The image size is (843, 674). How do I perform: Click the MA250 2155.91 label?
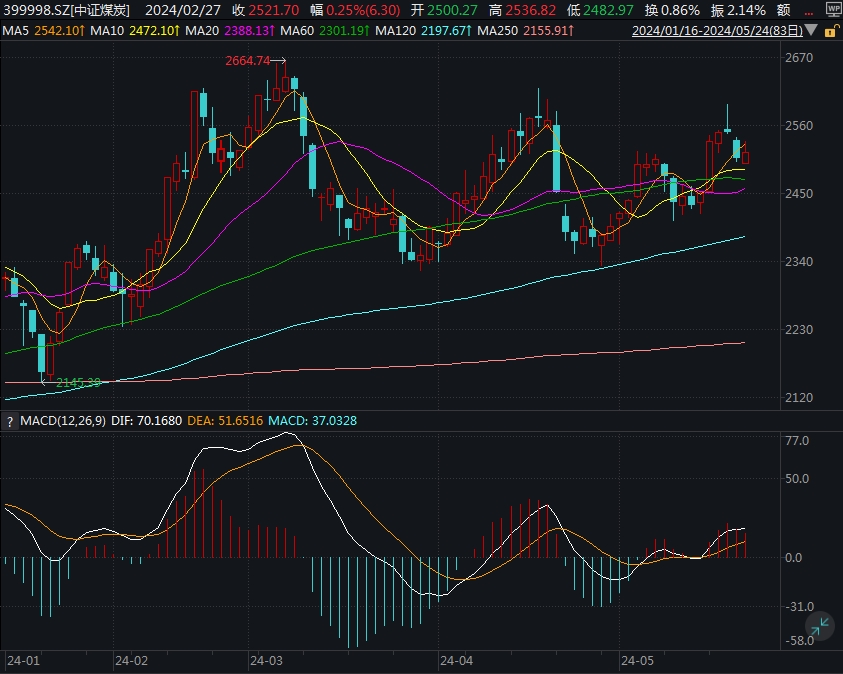(x=525, y=31)
